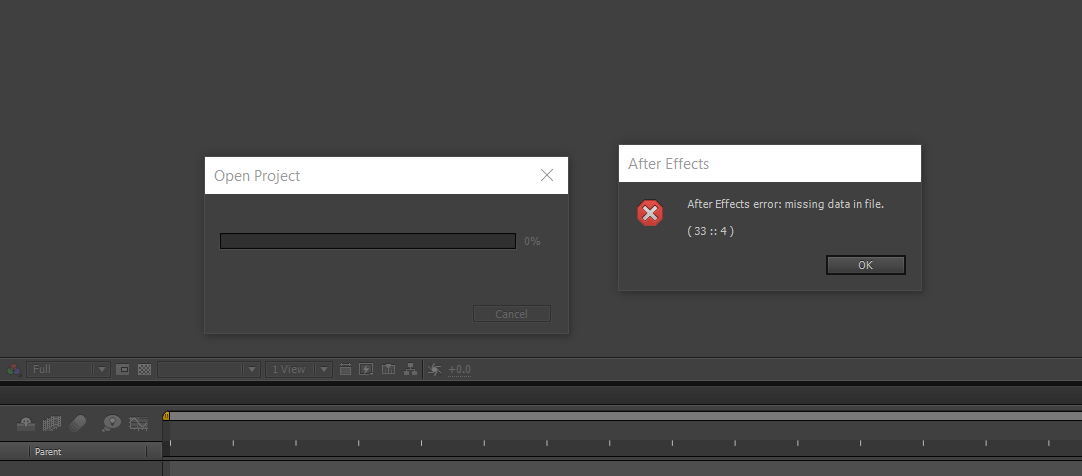Toggle the transparency grid icon
Viewport: 1082px width, 476px height.
tap(144, 369)
